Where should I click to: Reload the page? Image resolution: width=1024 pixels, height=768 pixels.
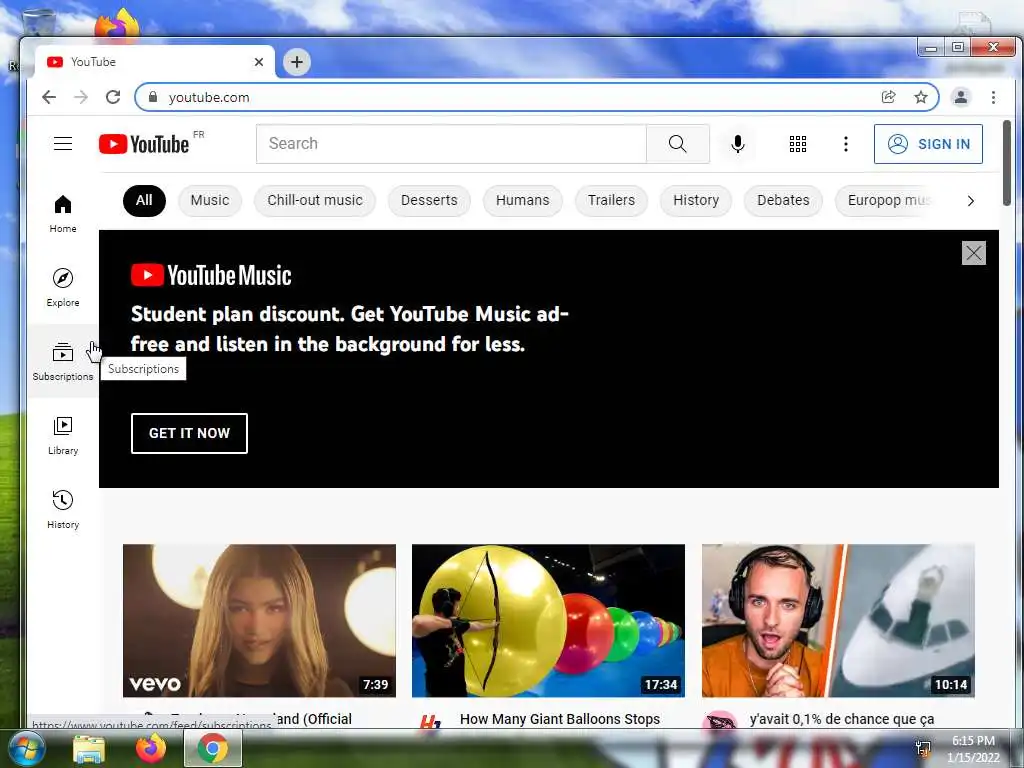pyautogui.click(x=113, y=97)
